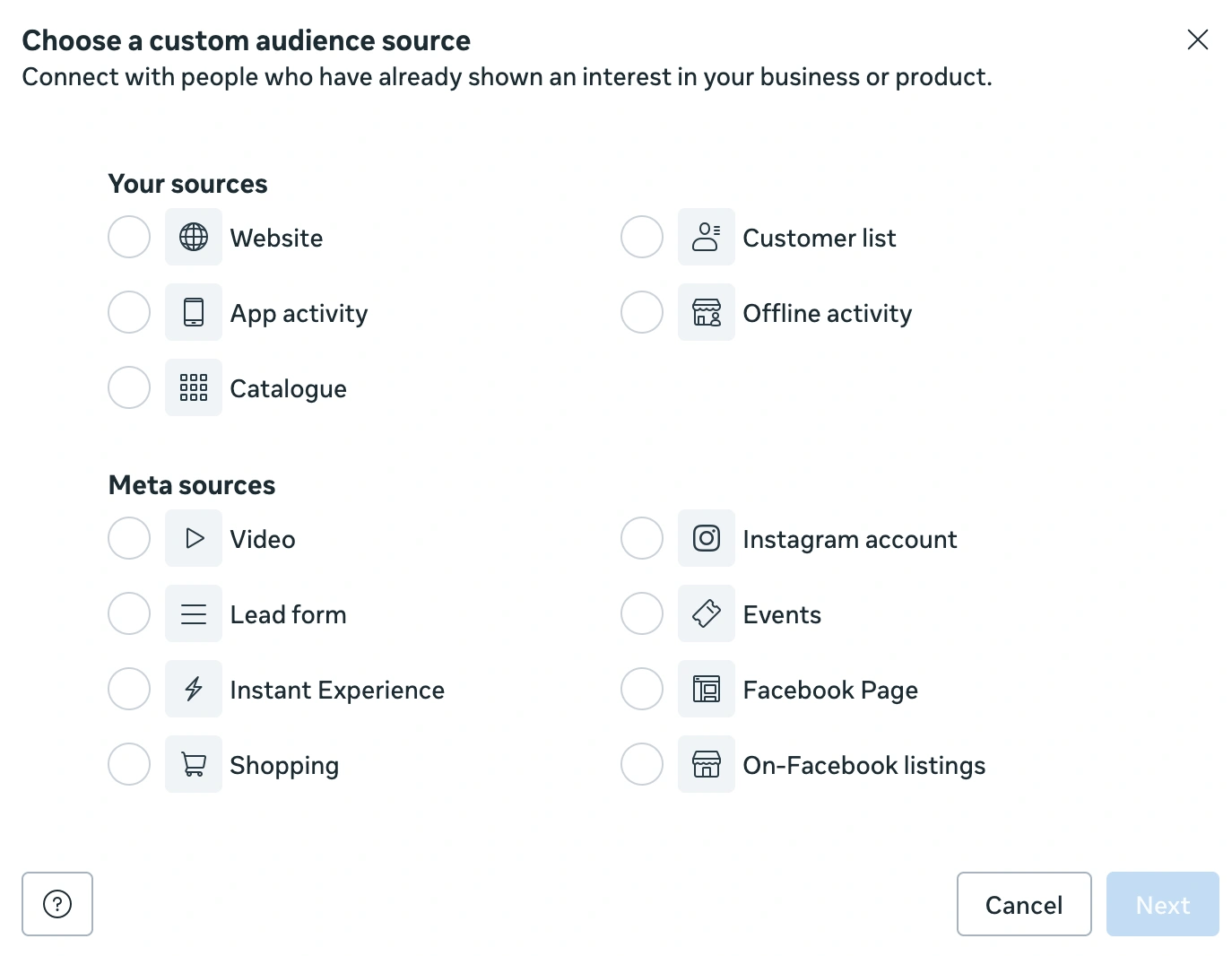Screen dimensions: 1232x956
Task: Click the Catalogue grid icon
Action: [193, 387]
